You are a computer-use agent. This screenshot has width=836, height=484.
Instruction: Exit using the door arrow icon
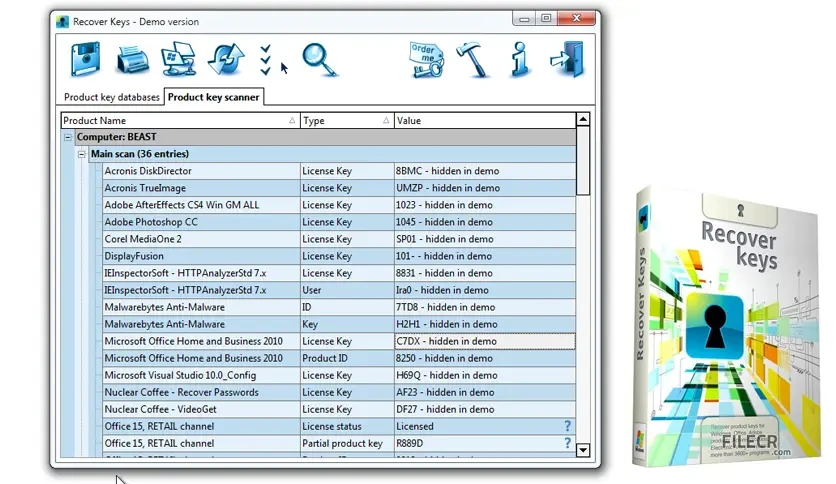567,59
